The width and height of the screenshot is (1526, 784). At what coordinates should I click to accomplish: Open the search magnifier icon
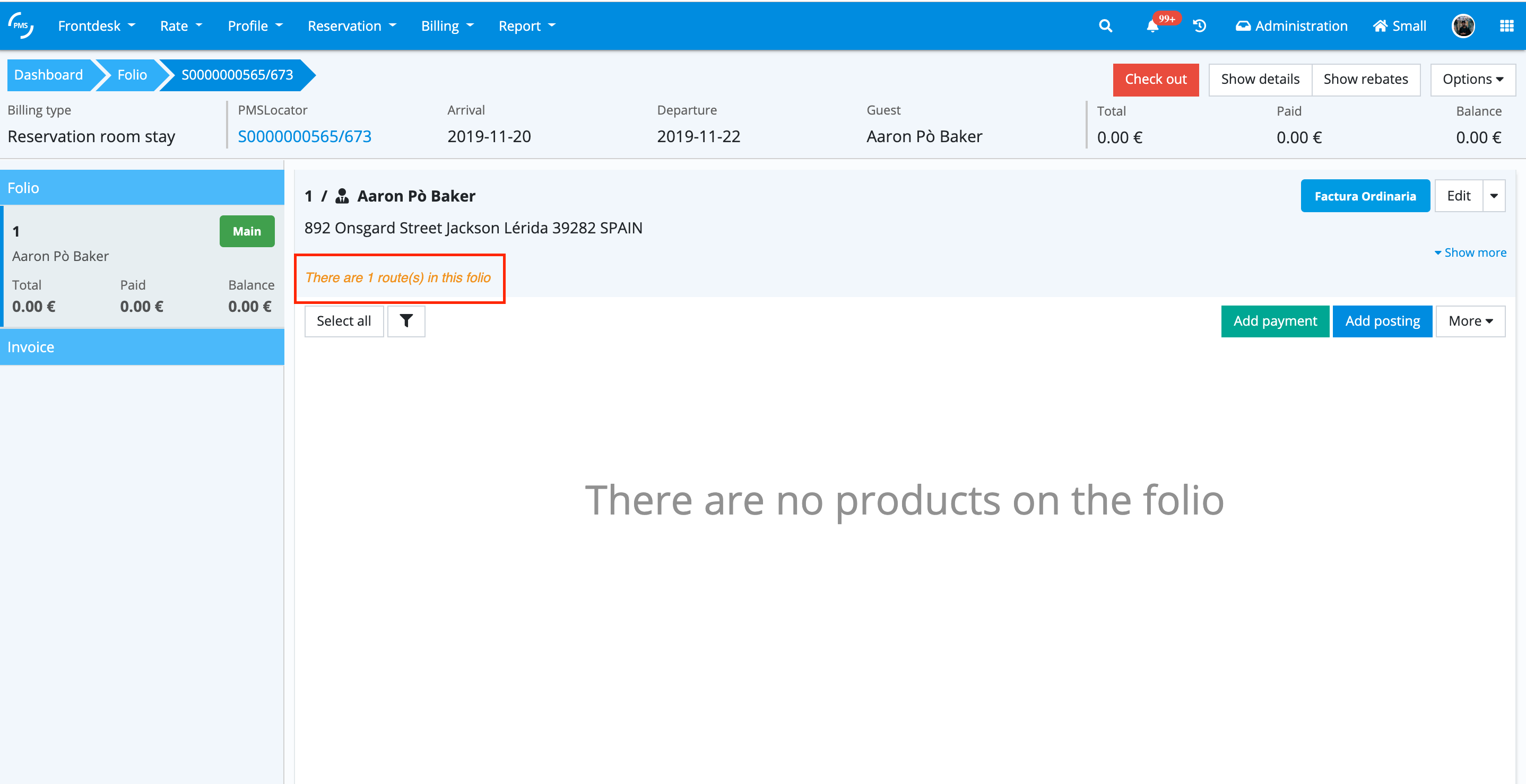point(1105,26)
